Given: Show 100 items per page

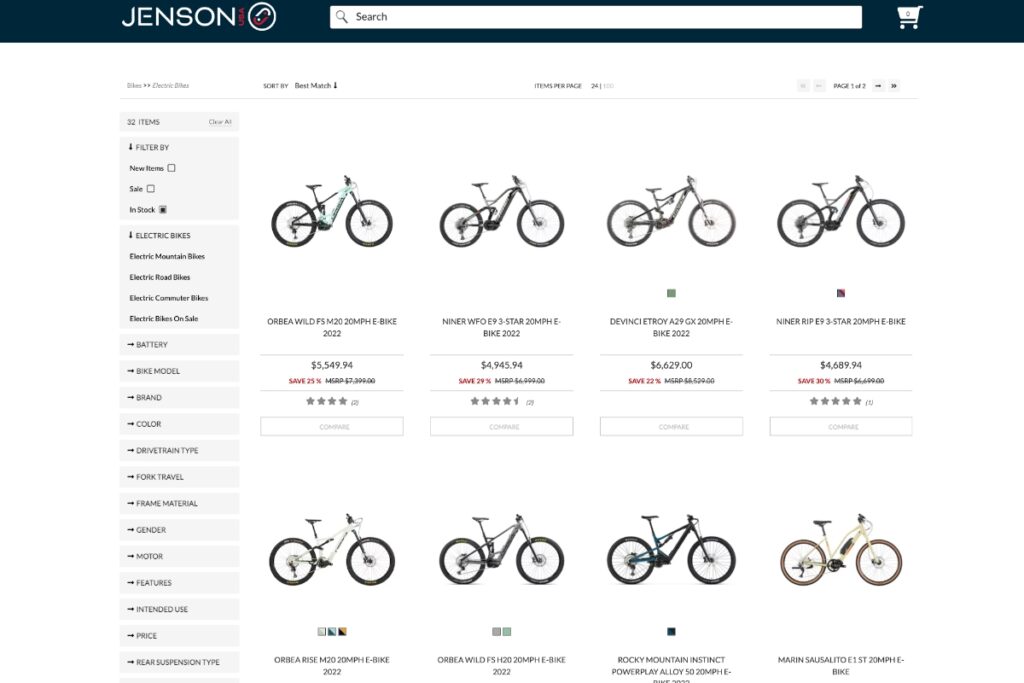Looking at the screenshot, I should click(x=608, y=86).
